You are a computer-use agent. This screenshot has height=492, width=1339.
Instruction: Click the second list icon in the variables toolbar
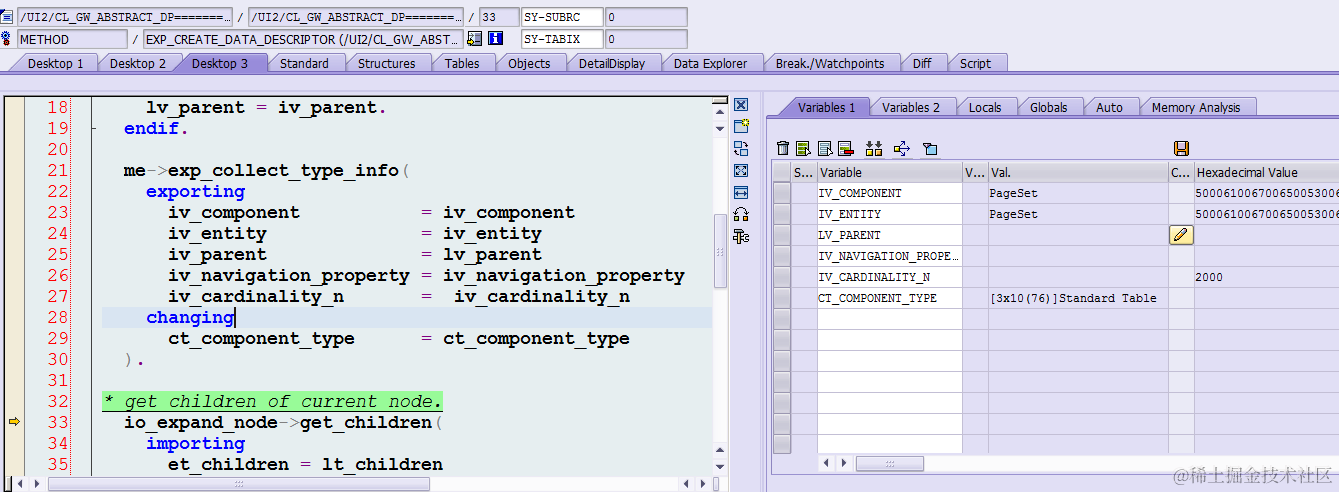coord(825,148)
